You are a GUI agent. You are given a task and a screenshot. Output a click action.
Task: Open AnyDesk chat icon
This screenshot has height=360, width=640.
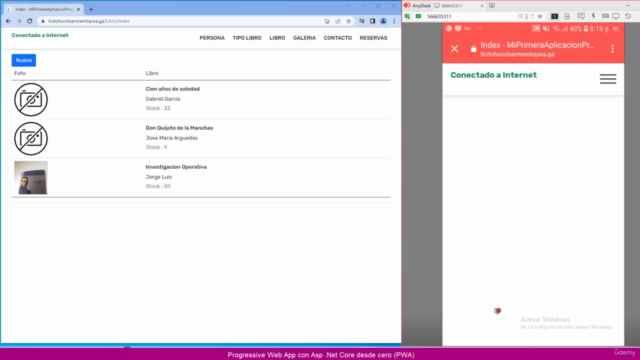(581, 16)
